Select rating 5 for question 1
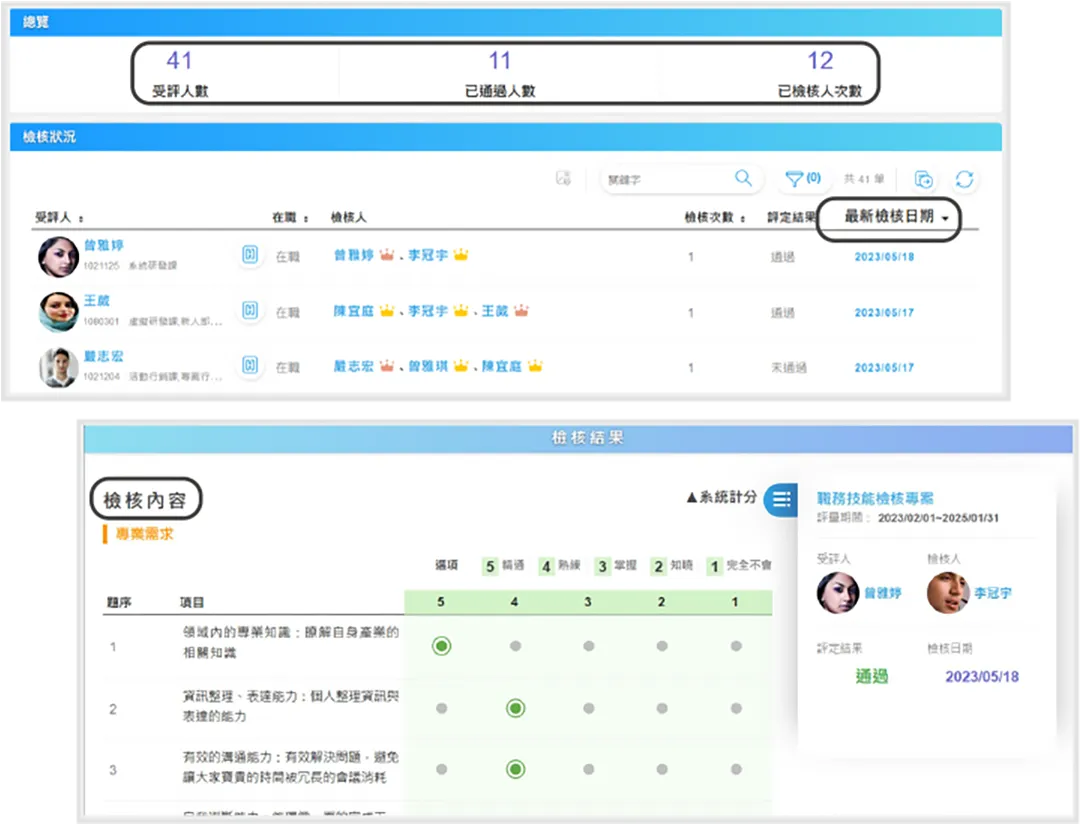Screen dimensions: 1080x825 coord(442,646)
